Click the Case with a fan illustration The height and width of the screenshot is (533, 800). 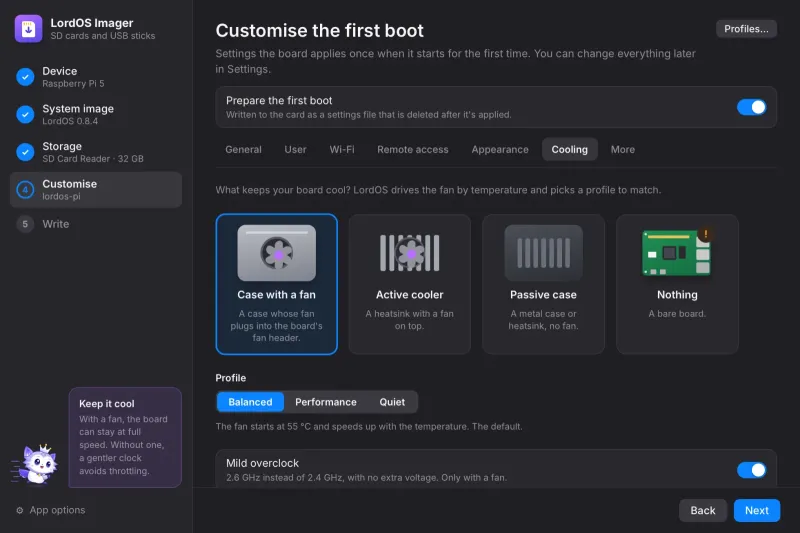(x=277, y=253)
